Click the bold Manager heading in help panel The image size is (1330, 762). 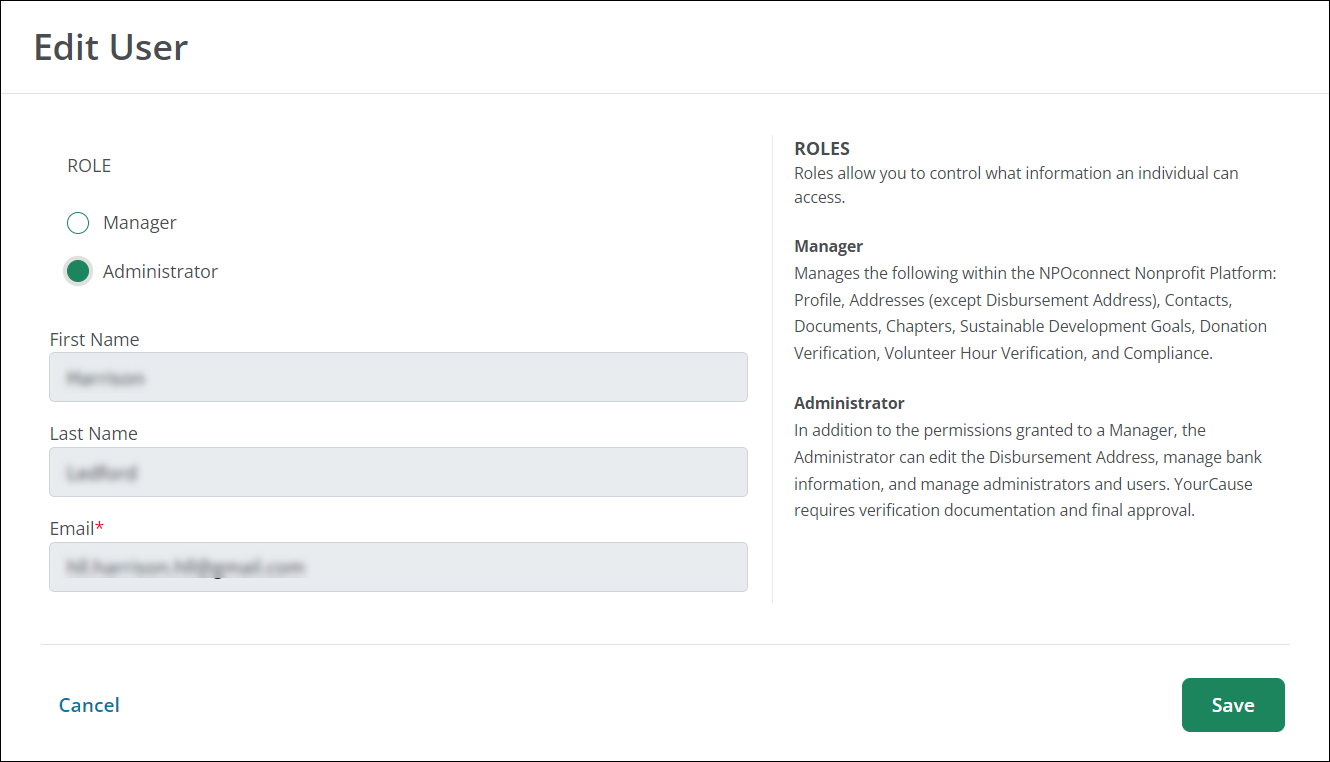[828, 246]
